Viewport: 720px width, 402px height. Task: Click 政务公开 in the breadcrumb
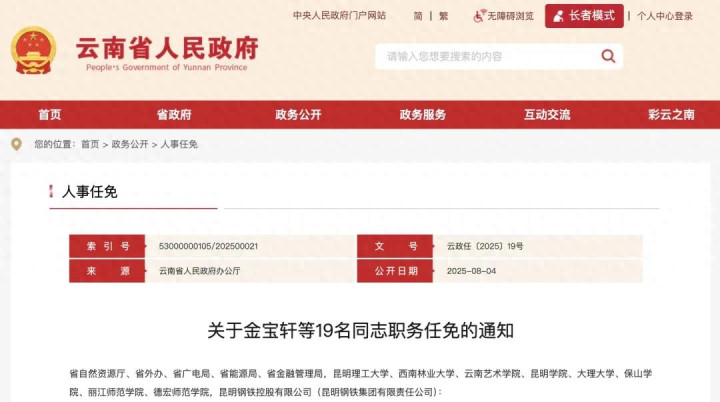pos(130,144)
